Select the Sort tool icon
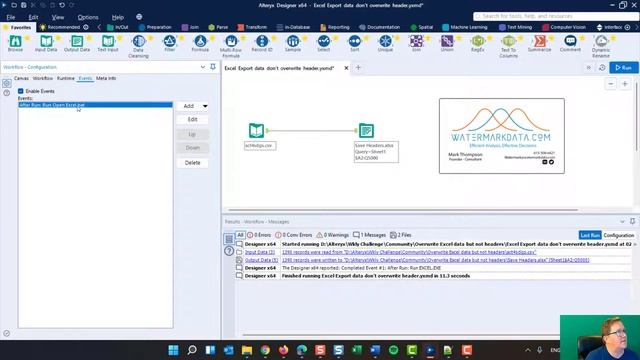The image size is (640, 360). click(354, 41)
